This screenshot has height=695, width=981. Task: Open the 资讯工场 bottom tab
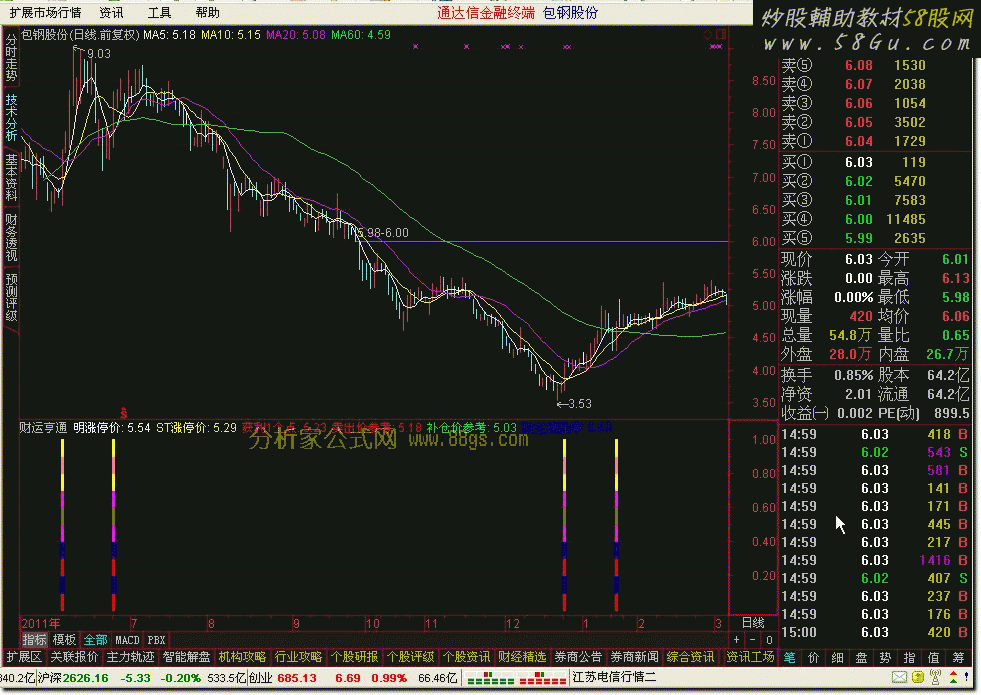click(750, 657)
